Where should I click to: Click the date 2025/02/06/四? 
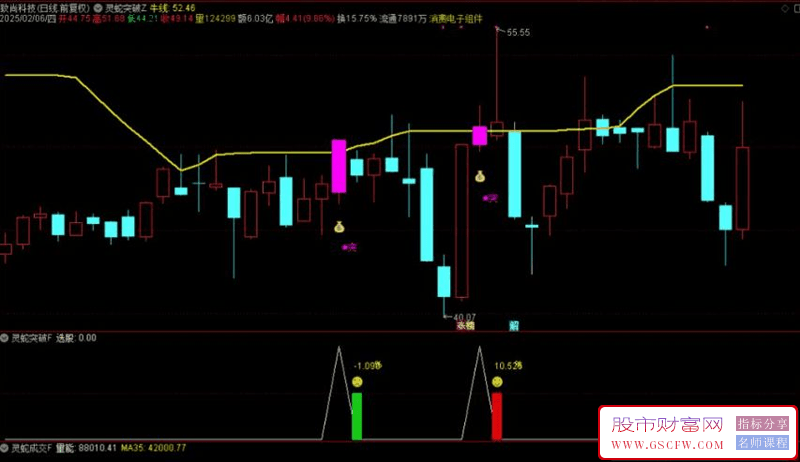point(28,19)
